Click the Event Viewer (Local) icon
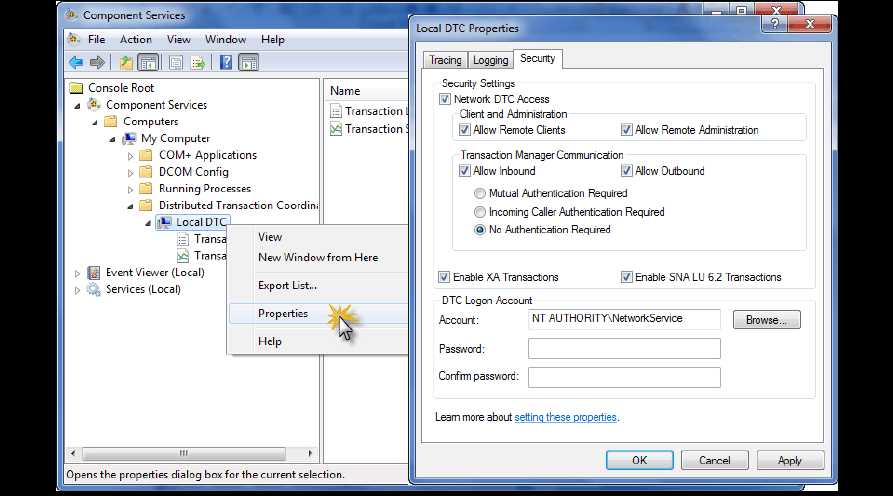 [94, 272]
